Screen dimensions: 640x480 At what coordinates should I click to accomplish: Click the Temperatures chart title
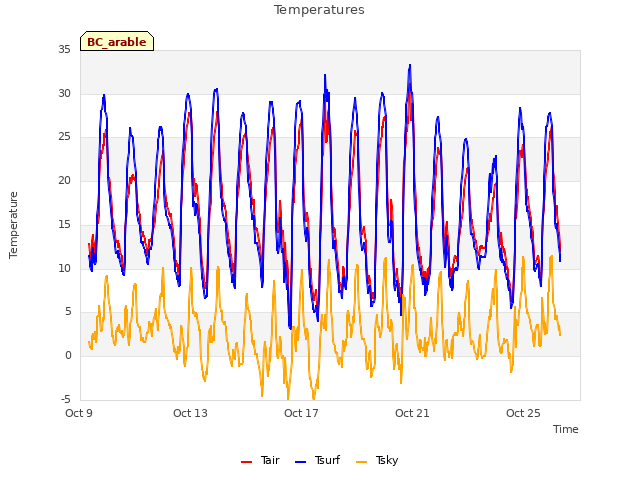coord(319,10)
